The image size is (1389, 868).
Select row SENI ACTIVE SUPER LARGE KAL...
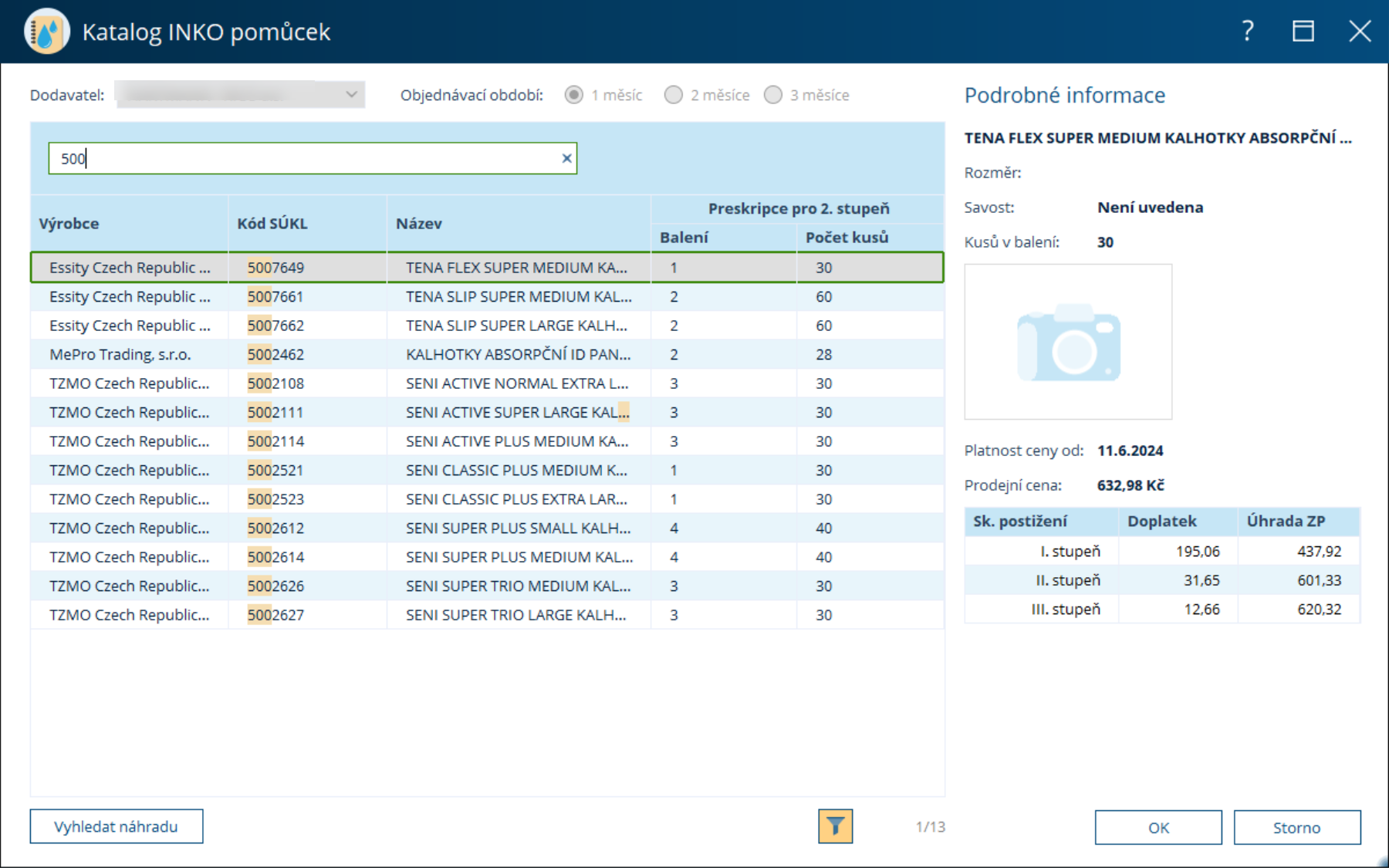pyautogui.click(x=487, y=413)
